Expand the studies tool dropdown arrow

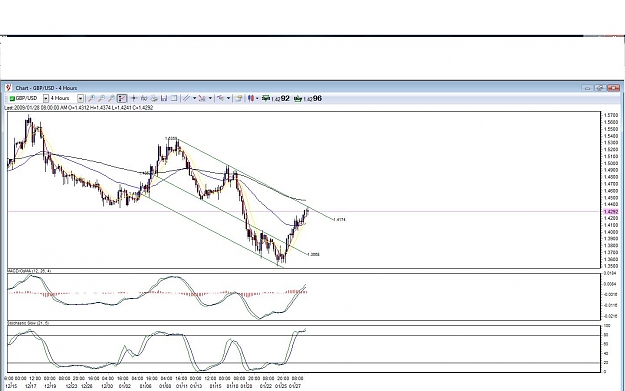coord(228,98)
